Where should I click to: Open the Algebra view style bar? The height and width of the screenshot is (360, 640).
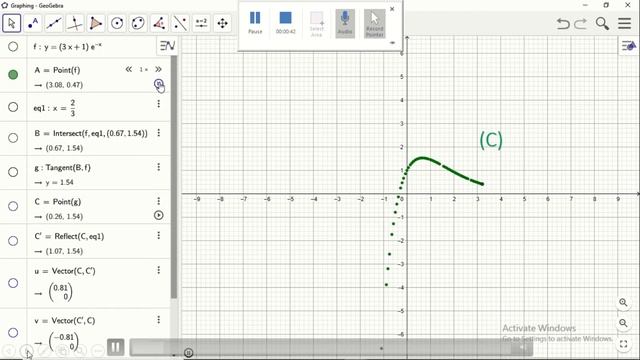coord(167,45)
